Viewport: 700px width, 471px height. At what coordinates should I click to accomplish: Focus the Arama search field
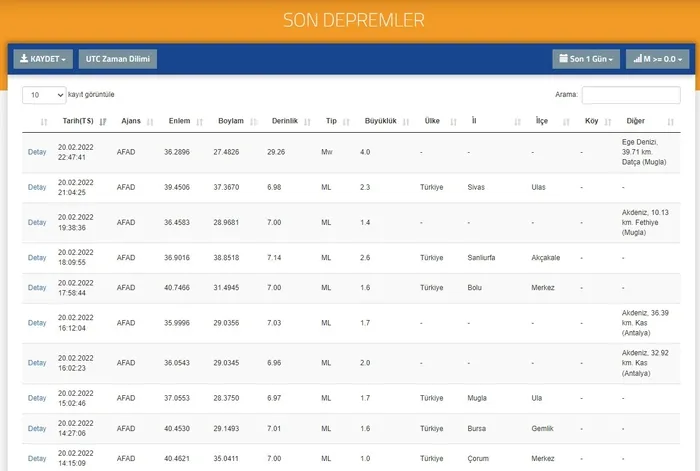pyautogui.click(x=631, y=95)
